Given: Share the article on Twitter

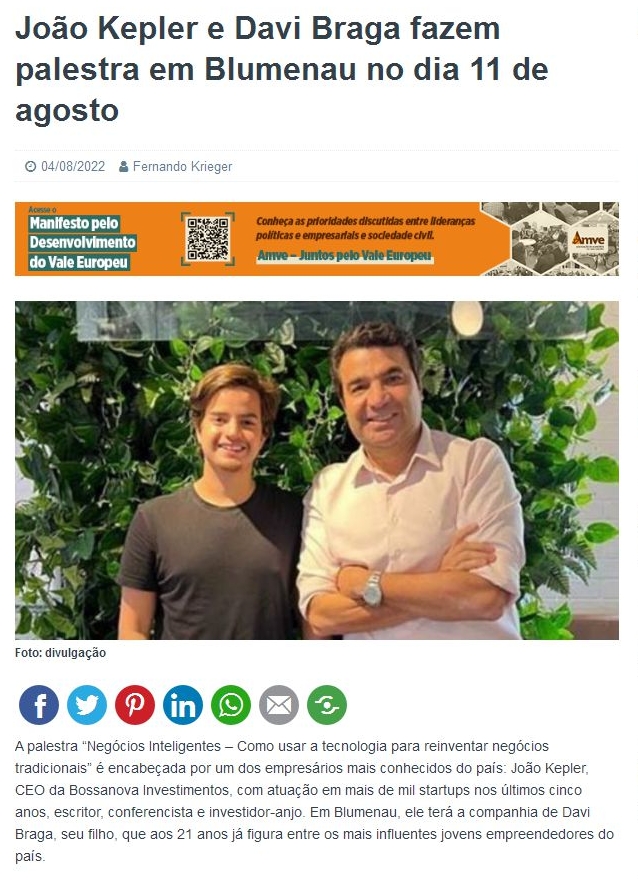Looking at the screenshot, I should tap(87, 705).
